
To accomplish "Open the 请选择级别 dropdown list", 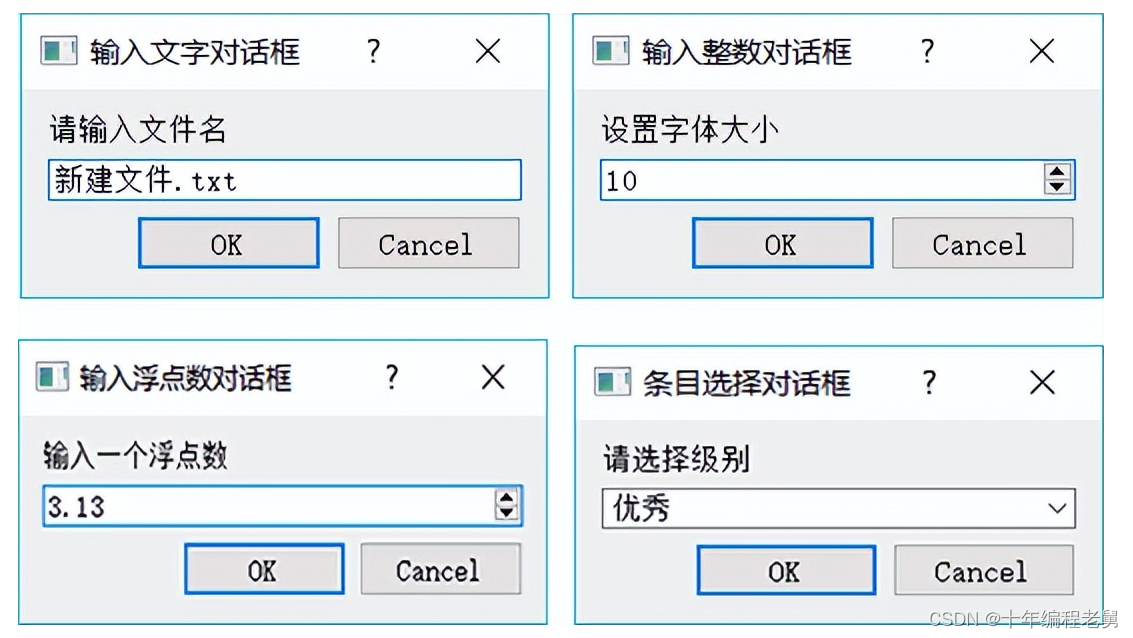I will [1057, 509].
